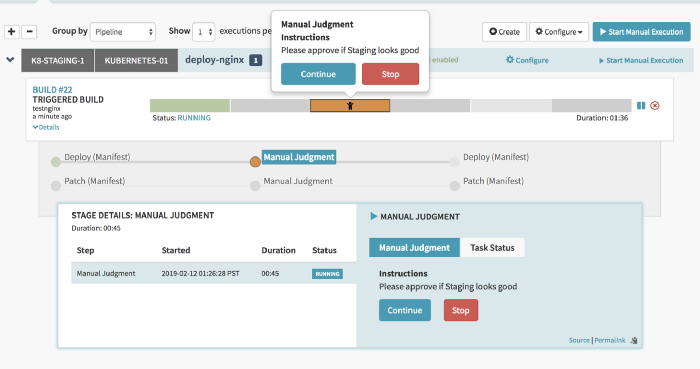The width and height of the screenshot is (700, 369).
Task: Select the Manual Judgment tab
Action: click(x=414, y=248)
